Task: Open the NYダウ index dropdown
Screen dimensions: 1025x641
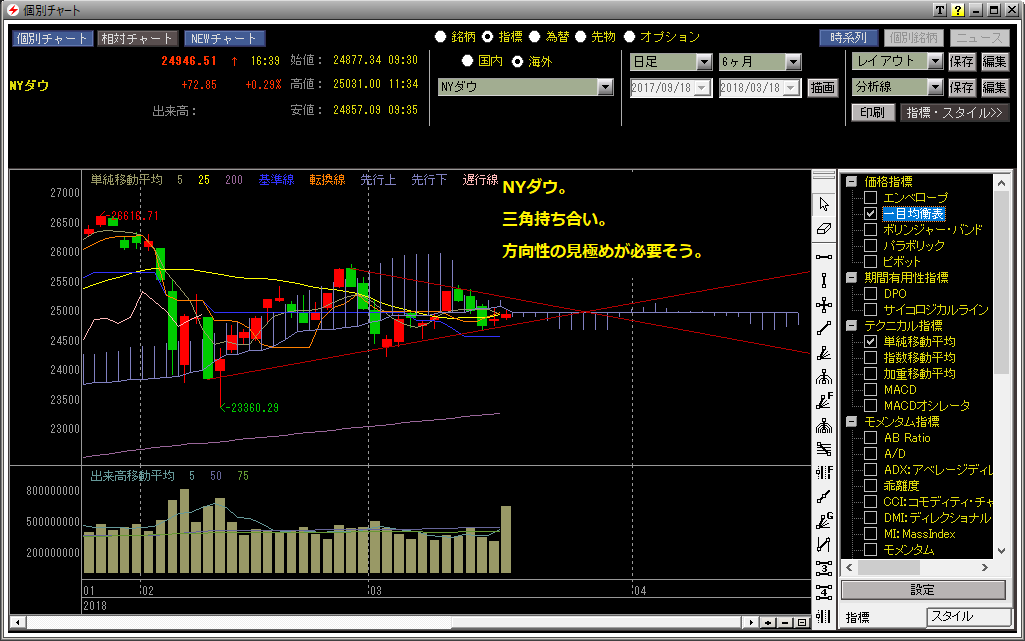Action: [605, 87]
